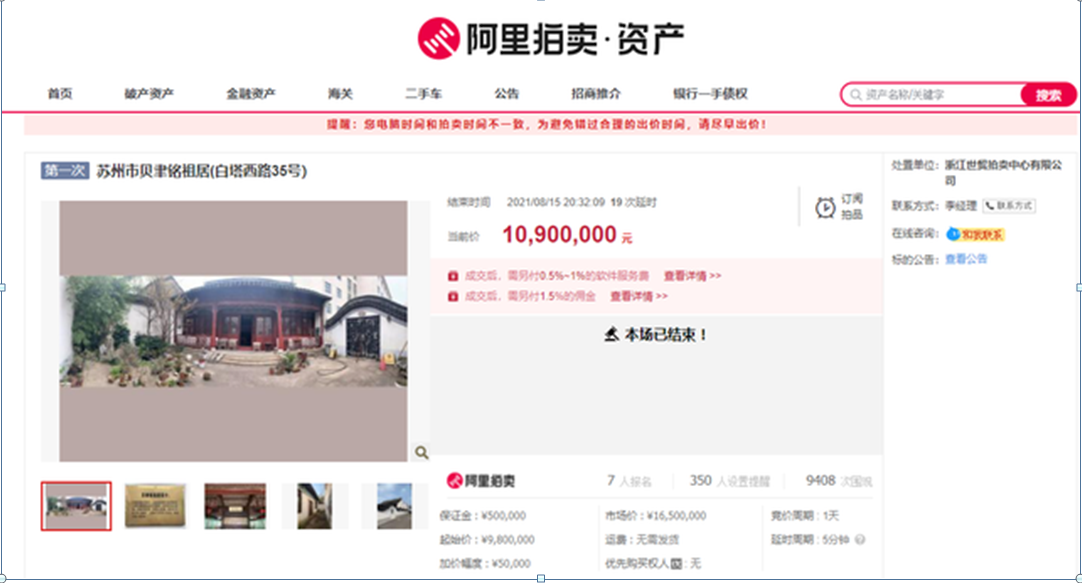The width and height of the screenshot is (1082, 583).
Task: Open the 破产资产 navigation item
Action: [149, 93]
